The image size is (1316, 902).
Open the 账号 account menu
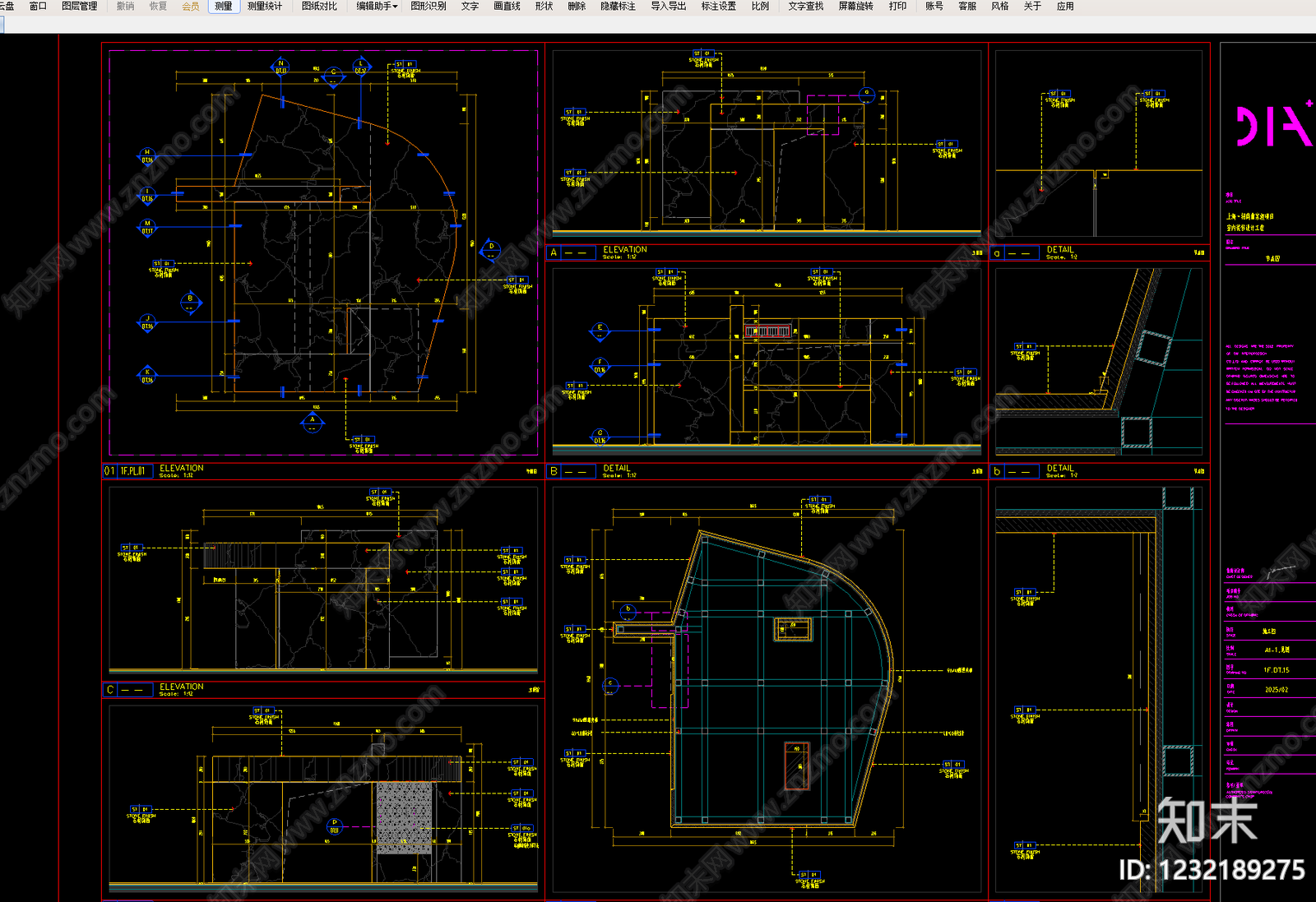934,6
